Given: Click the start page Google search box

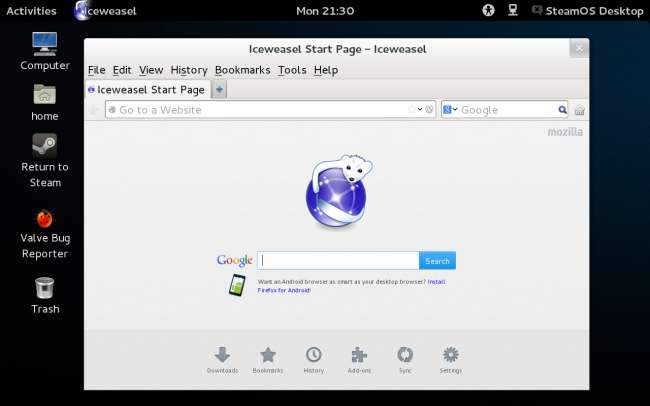Looking at the screenshot, I should pyautogui.click(x=338, y=260).
